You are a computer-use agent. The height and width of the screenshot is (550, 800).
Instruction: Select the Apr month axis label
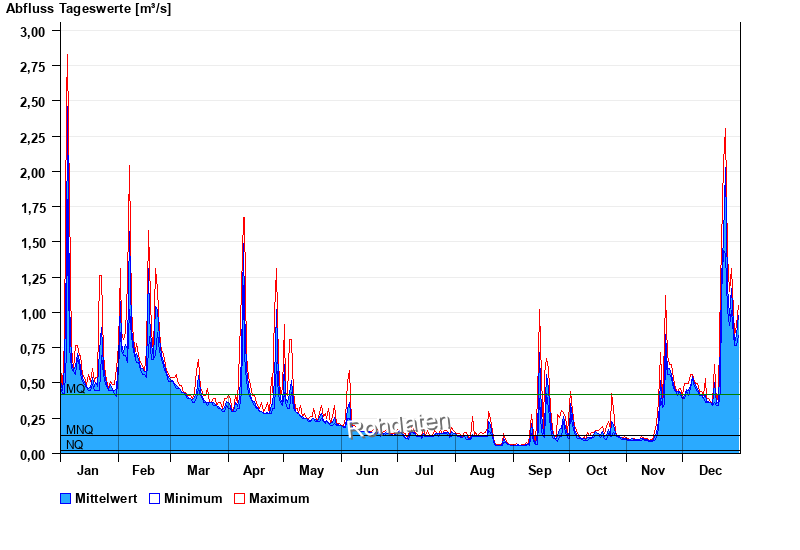(x=254, y=470)
